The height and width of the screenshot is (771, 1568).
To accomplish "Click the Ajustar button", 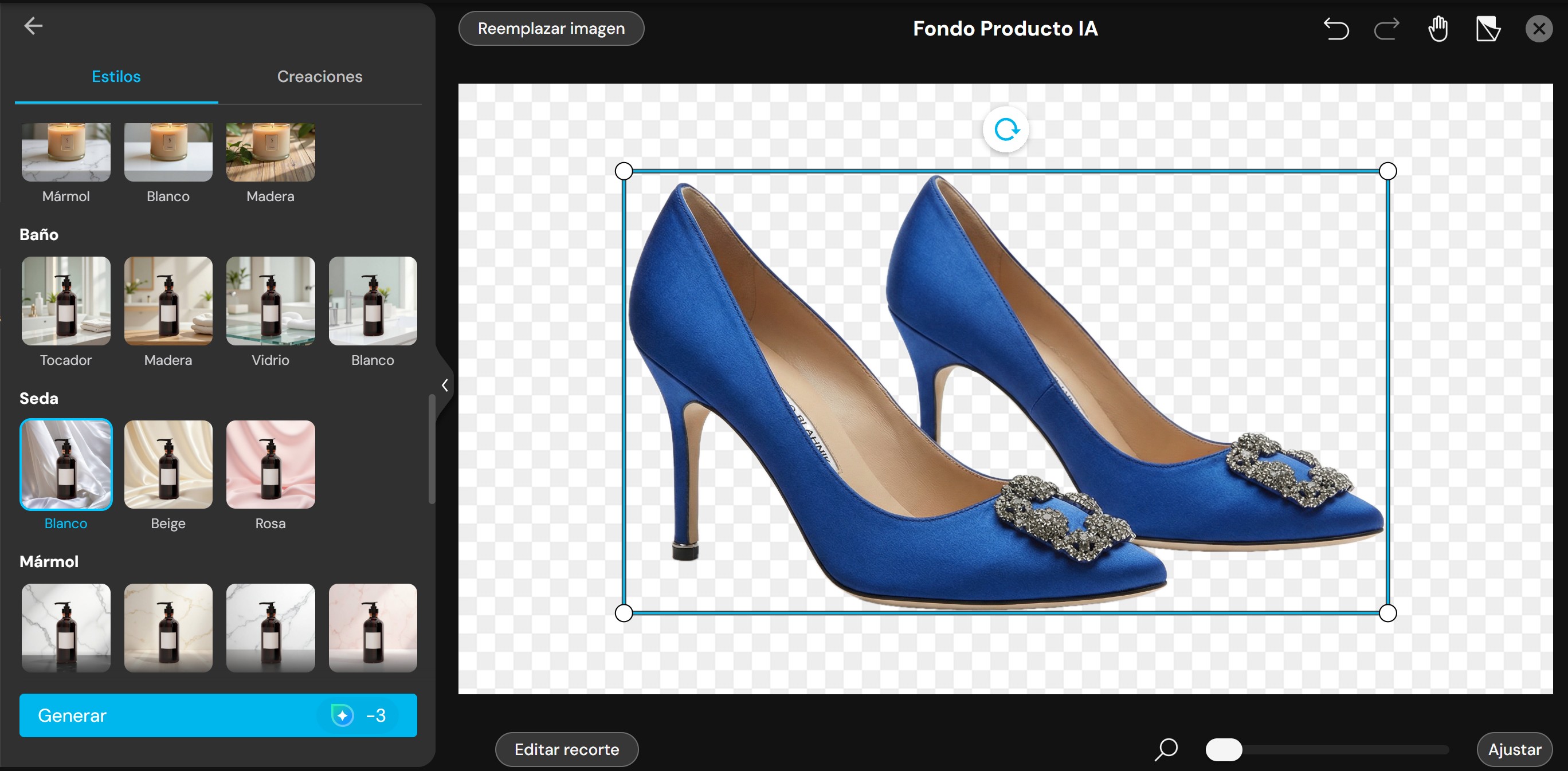I will (1514, 749).
